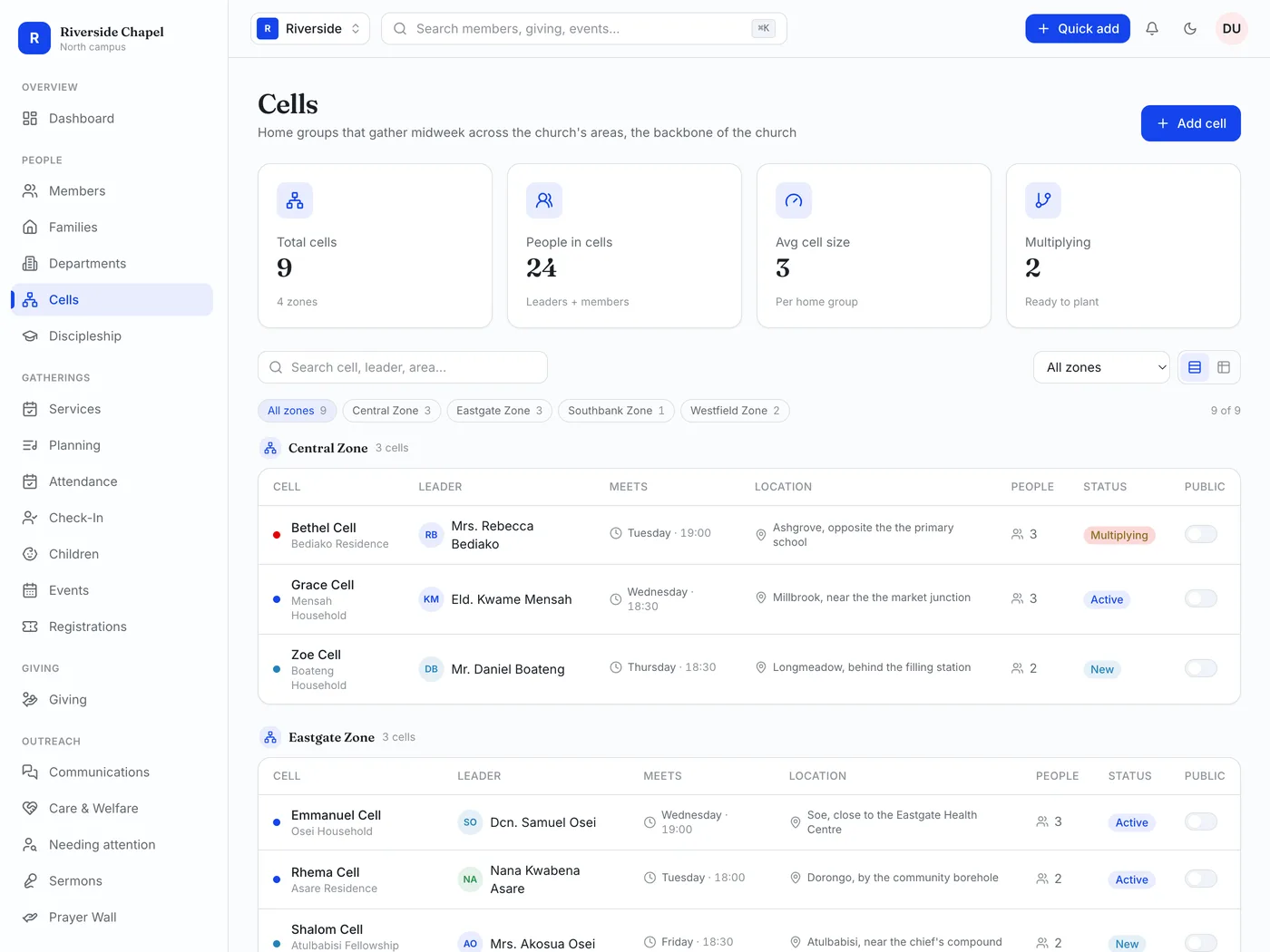This screenshot has width=1270, height=952.
Task: Click the Add cell button
Action: click(x=1191, y=123)
